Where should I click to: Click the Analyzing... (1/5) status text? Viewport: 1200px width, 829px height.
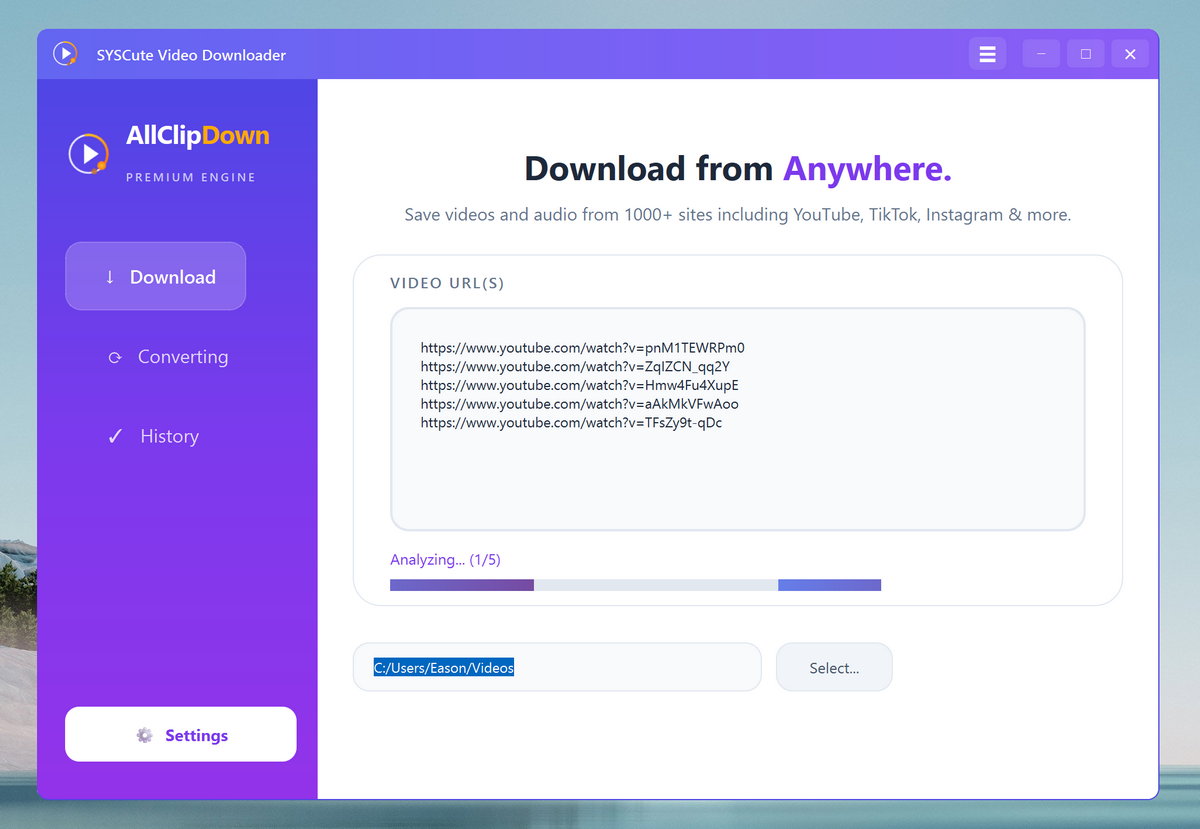pos(445,559)
